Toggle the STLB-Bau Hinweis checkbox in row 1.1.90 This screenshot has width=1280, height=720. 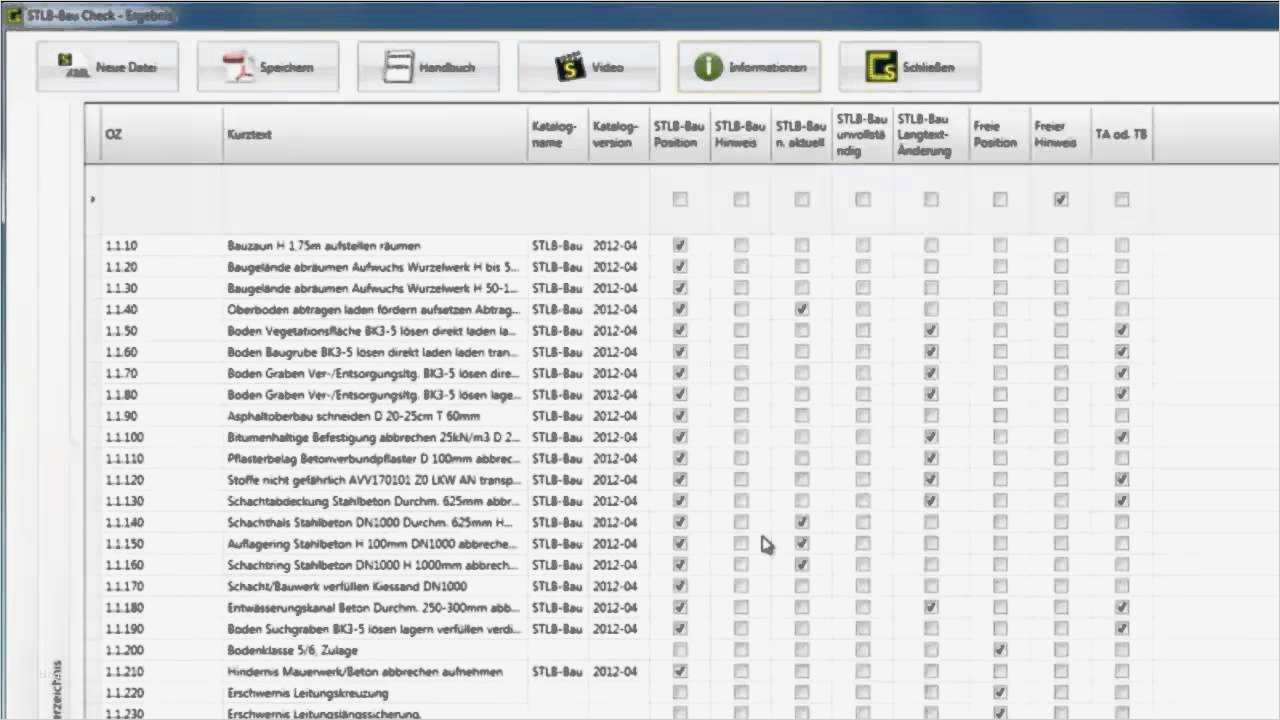(741, 416)
